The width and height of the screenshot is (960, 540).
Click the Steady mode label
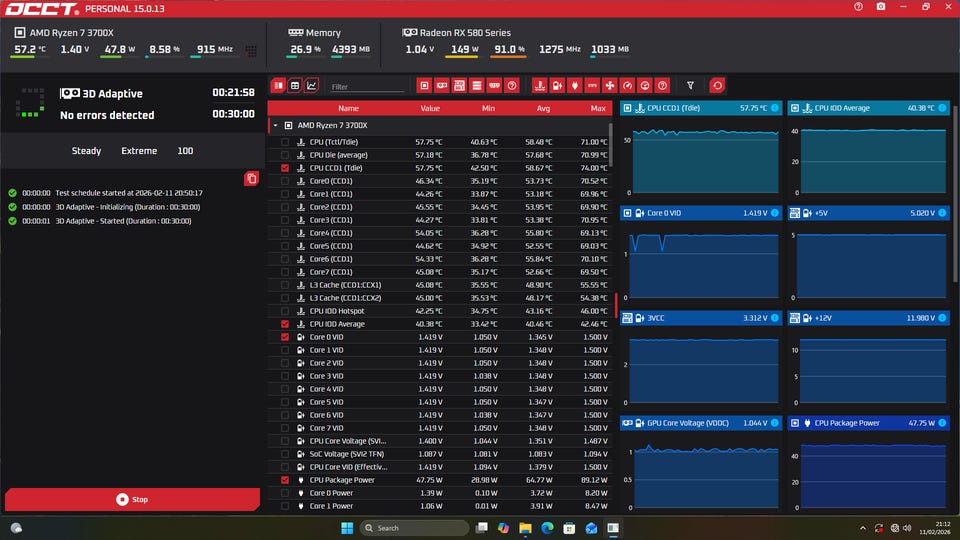86,151
